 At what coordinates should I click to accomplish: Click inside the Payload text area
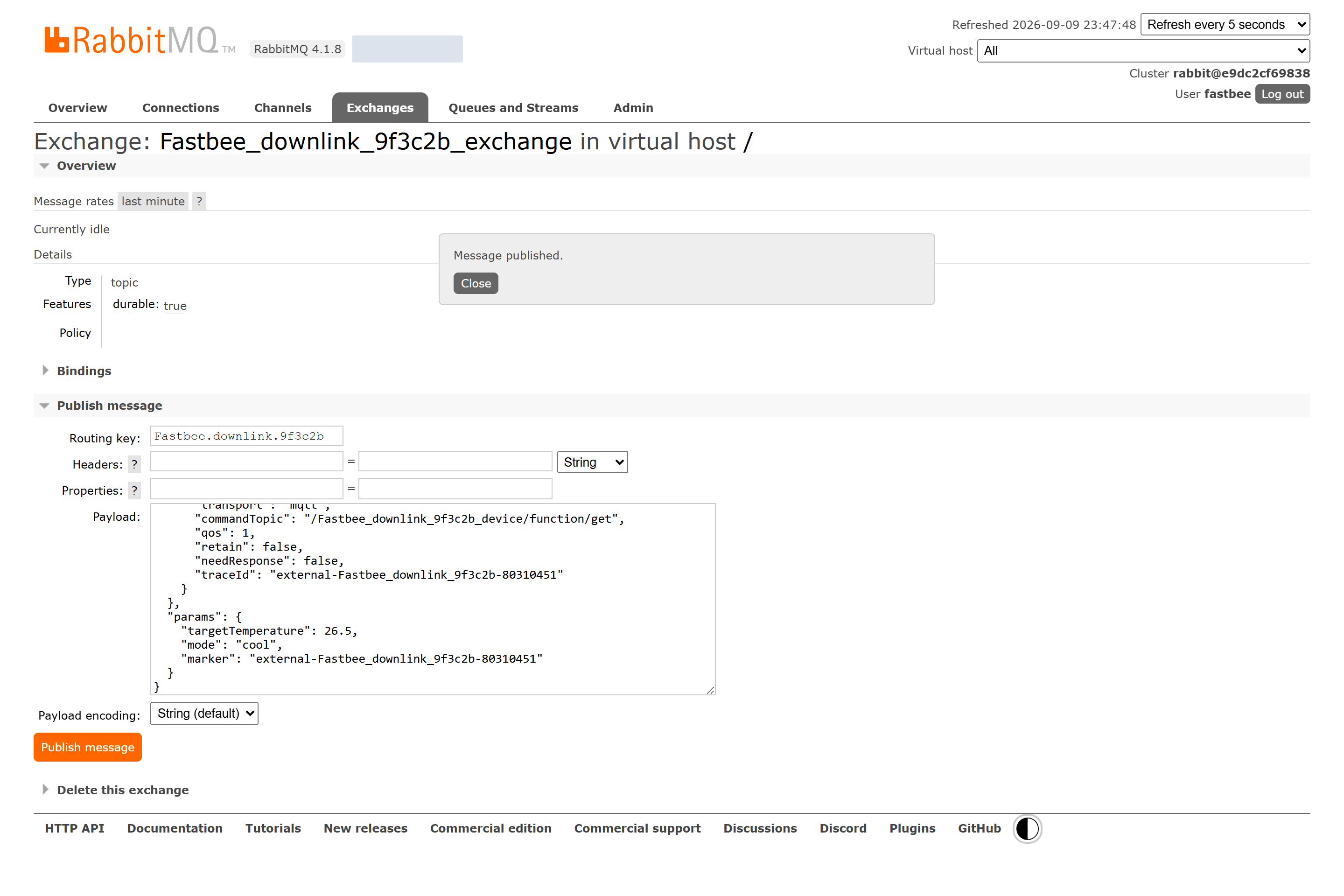click(x=433, y=599)
